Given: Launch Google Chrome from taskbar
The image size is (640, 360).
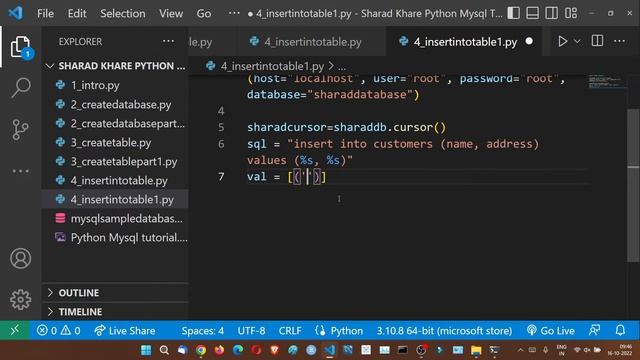Looking at the screenshot, I should [x=201, y=350].
